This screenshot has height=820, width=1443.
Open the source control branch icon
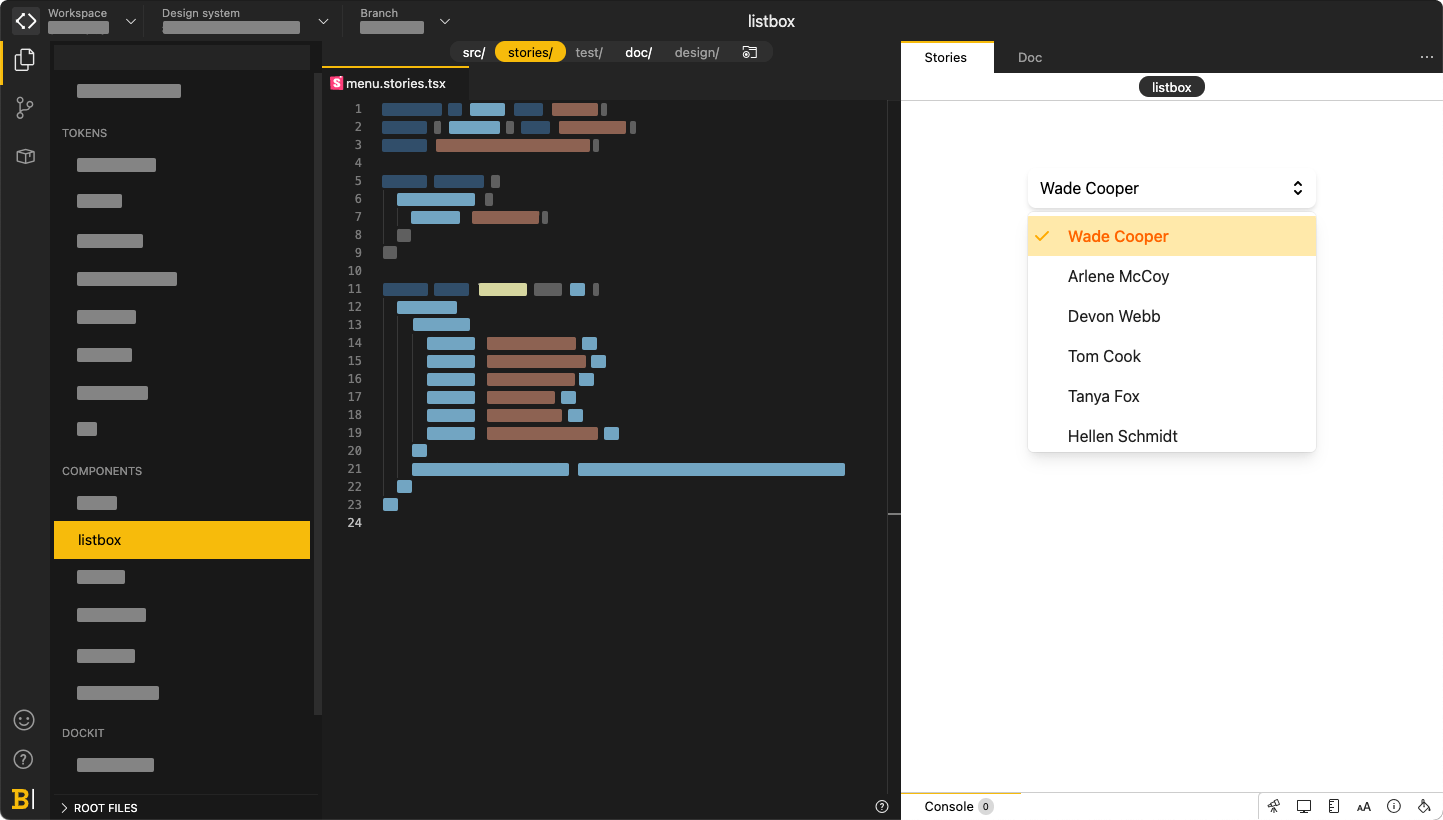click(x=26, y=108)
